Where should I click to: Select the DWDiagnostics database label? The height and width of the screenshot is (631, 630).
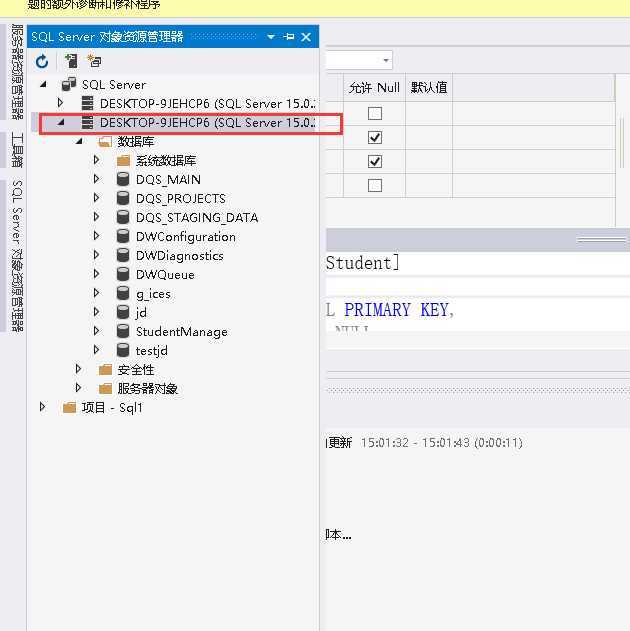(180, 256)
